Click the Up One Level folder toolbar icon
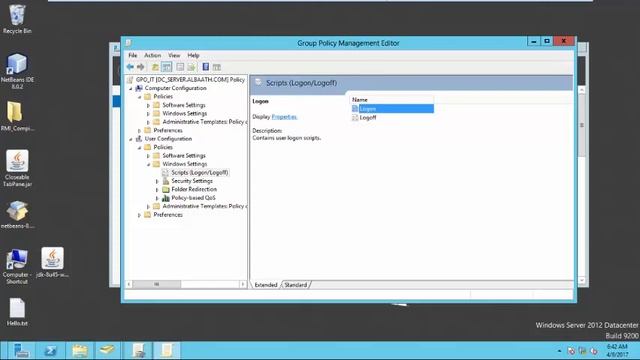 coord(155,67)
